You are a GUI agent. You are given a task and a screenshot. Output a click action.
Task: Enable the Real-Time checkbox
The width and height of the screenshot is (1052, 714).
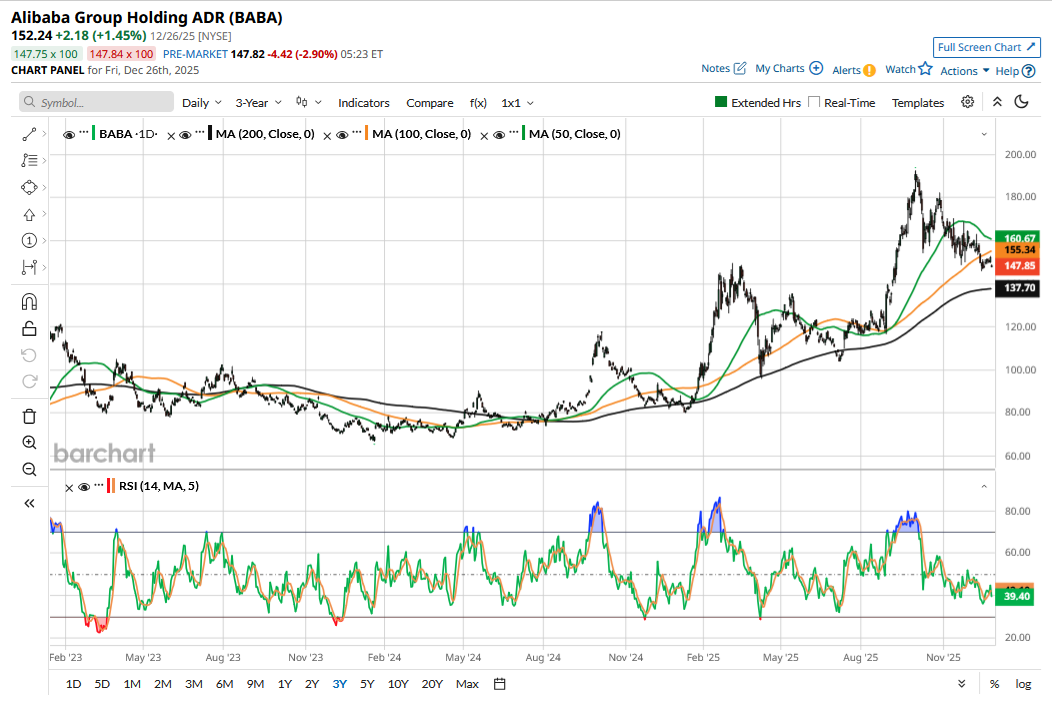pyautogui.click(x=814, y=102)
